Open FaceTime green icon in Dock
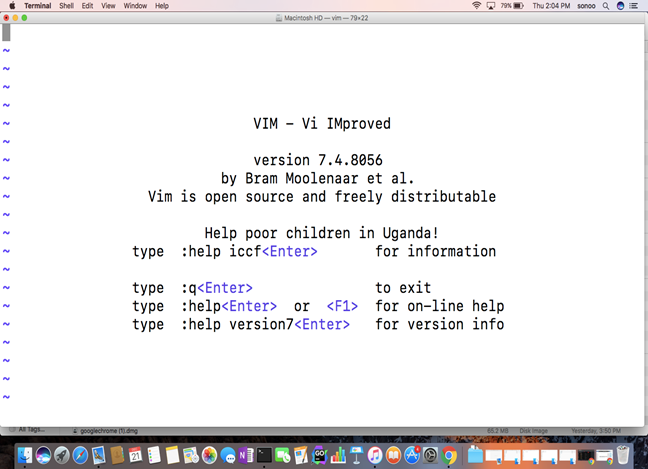The height and width of the screenshot is (469, 648). point(283,455)
